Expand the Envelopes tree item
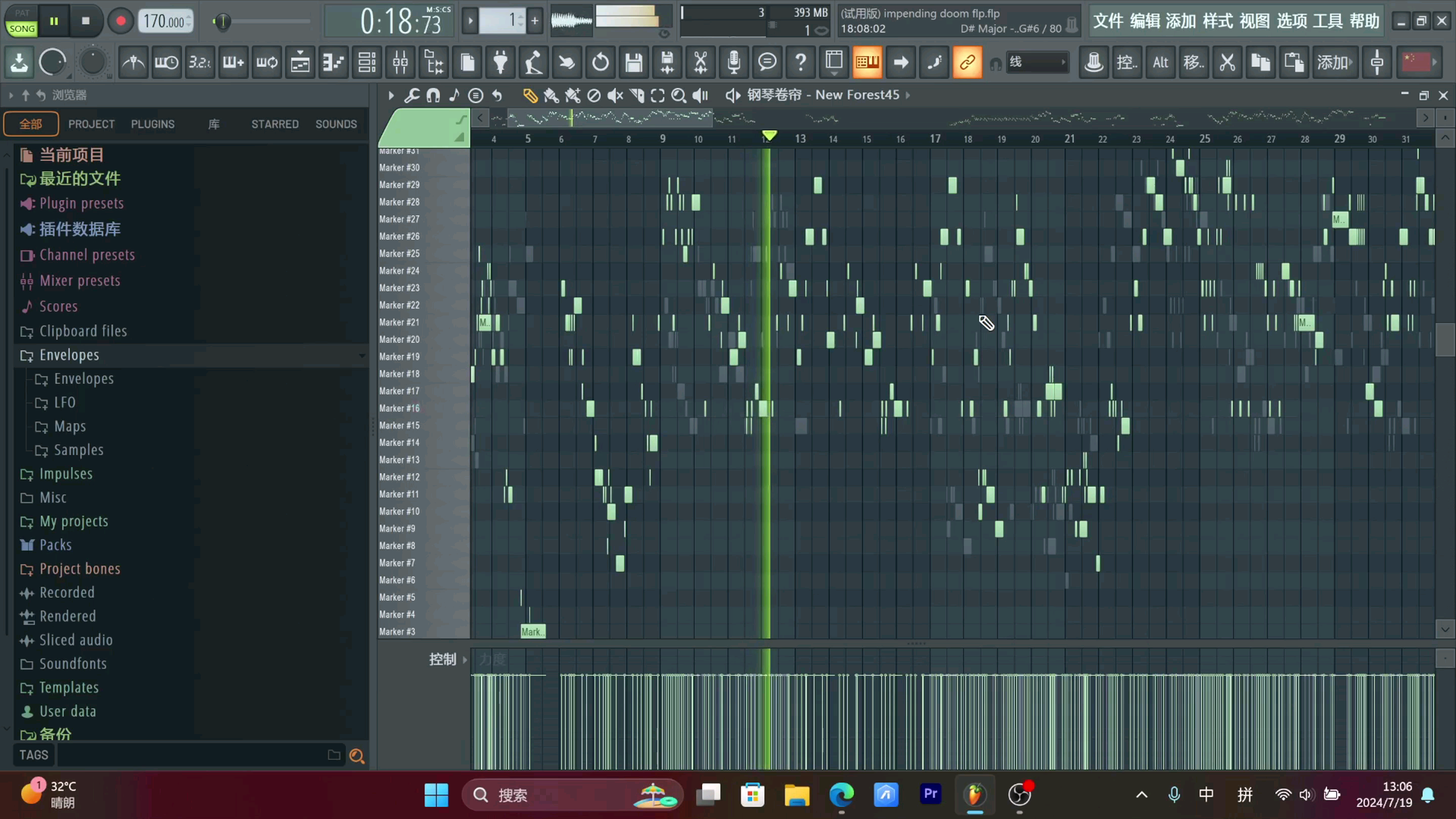This screenshot has height=819, width=1456. [68, 354]
